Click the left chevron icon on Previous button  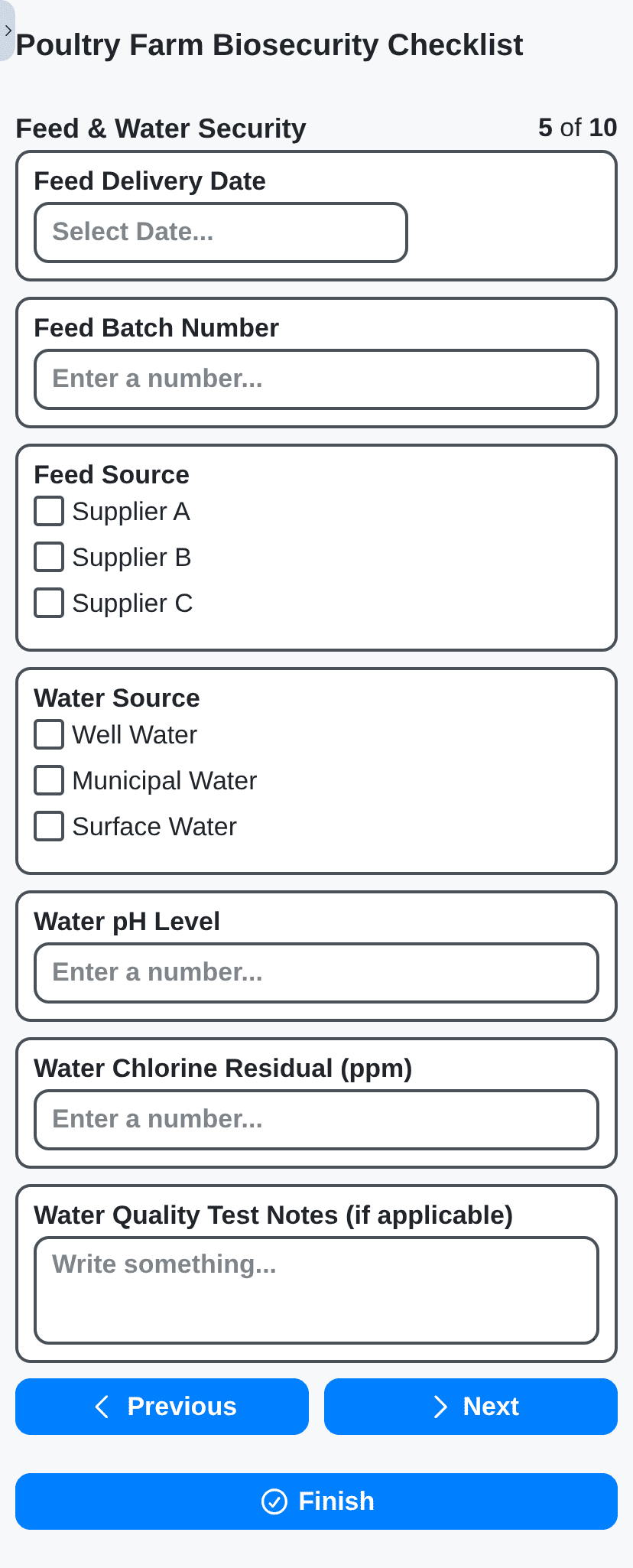coord(102,1406)
